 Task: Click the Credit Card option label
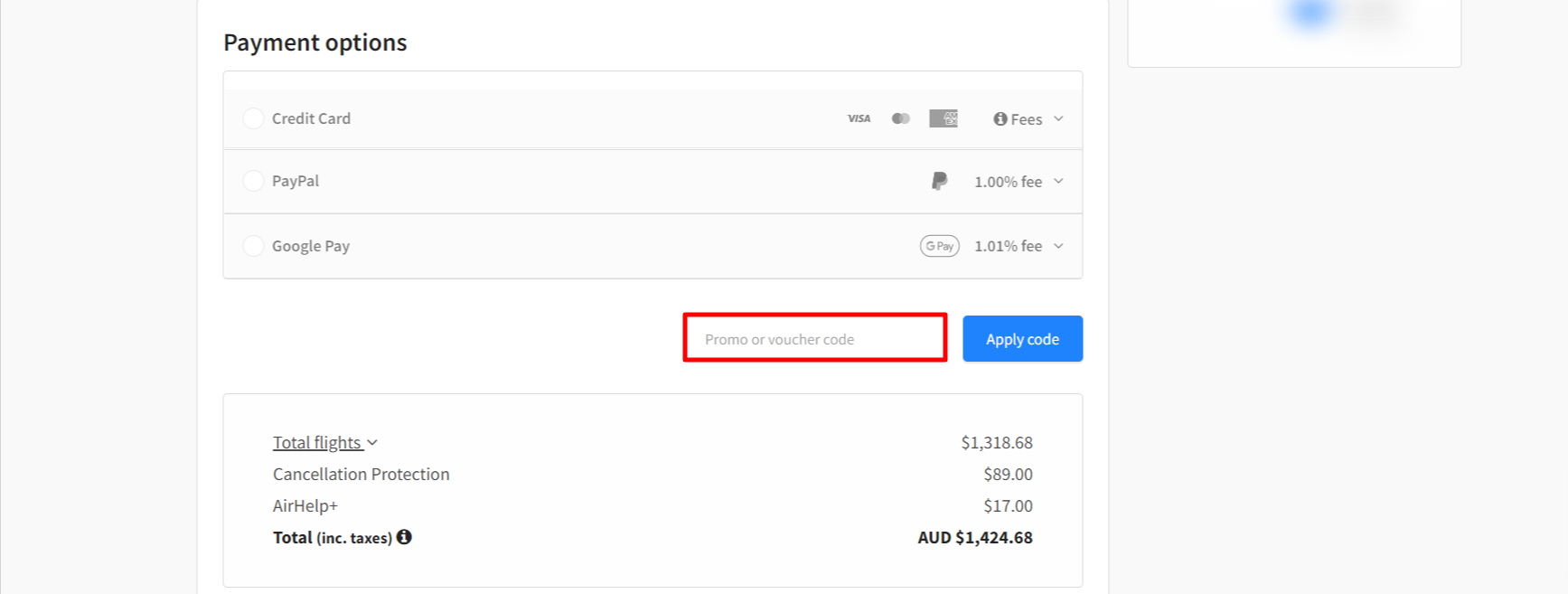click(x=311, y=118)
